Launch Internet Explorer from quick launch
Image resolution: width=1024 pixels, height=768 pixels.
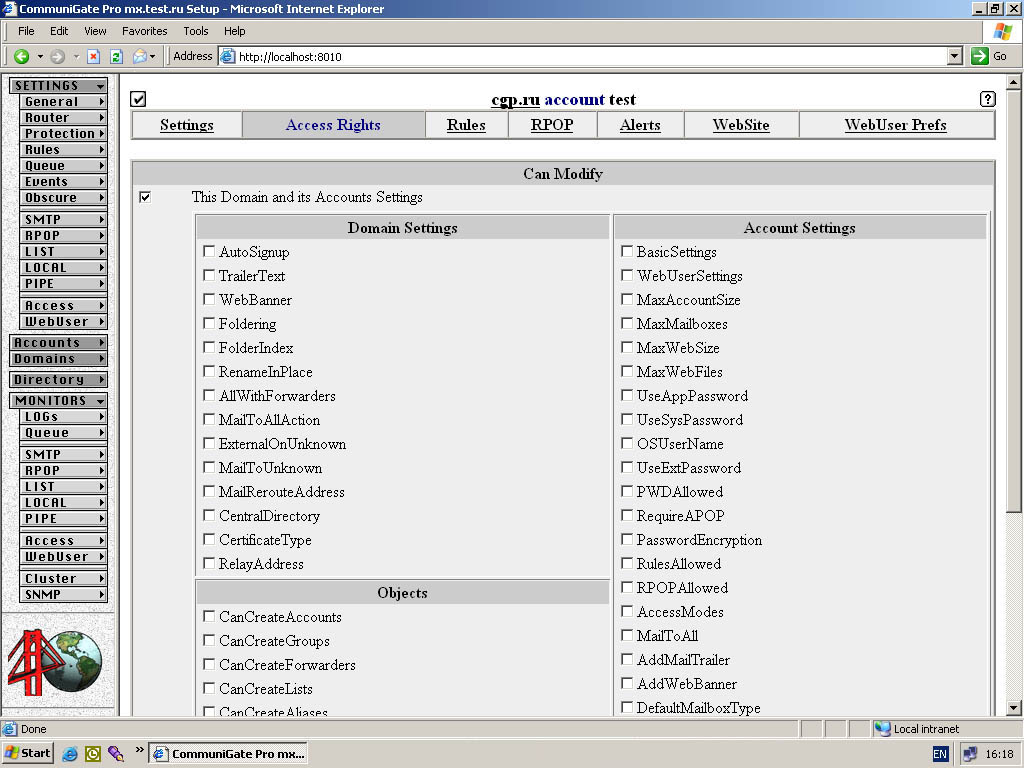click(x=70, y=753)
